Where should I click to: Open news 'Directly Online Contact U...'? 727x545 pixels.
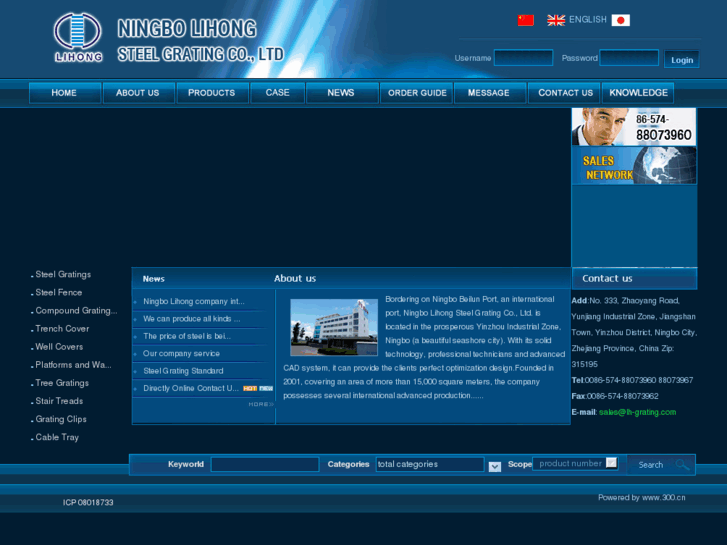click(x=191, y=388)
